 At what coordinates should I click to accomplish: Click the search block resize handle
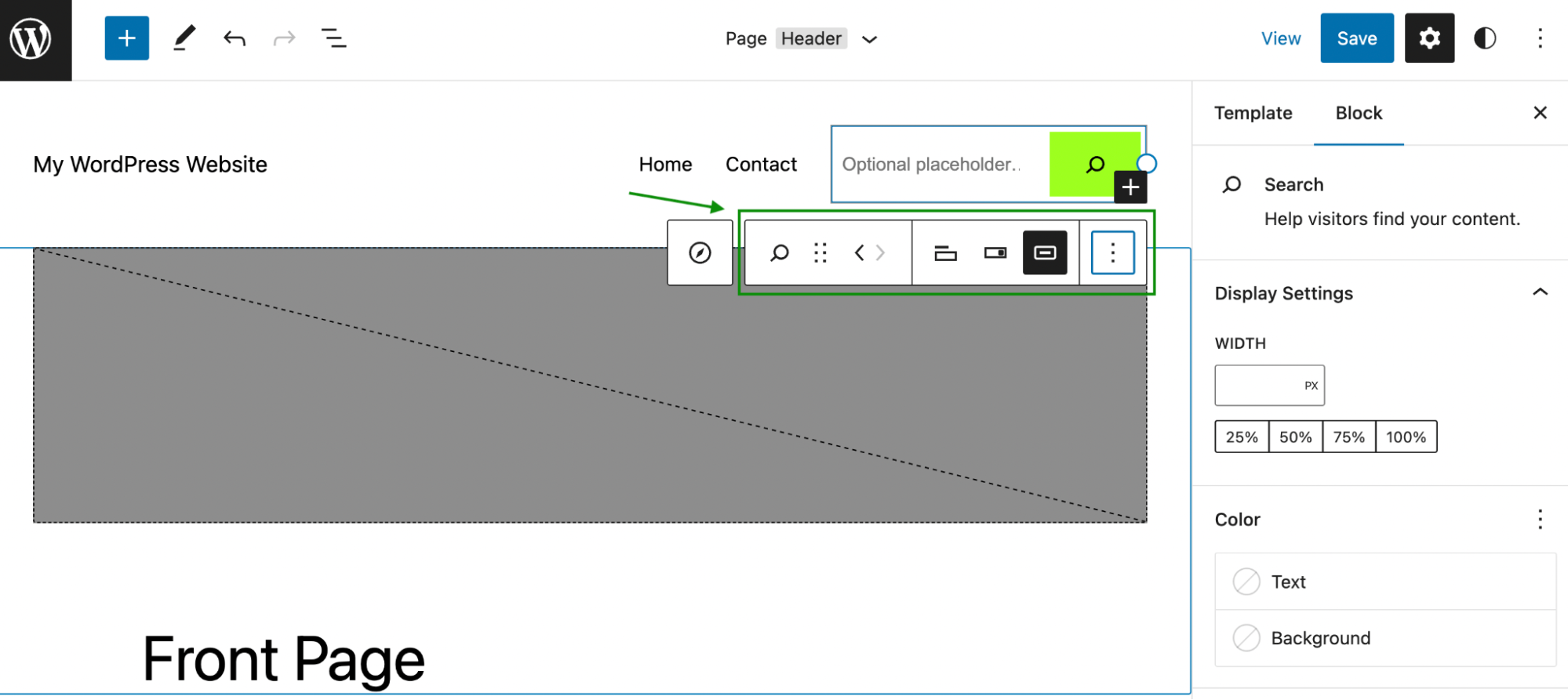[x=1147, y=163]
